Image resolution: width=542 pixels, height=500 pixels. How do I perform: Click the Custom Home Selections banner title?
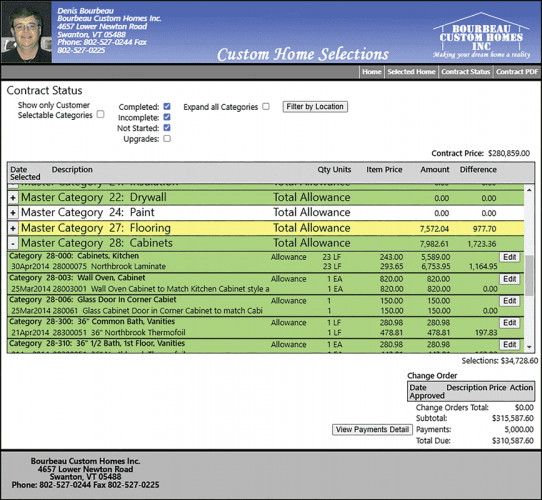click(303, 54)
